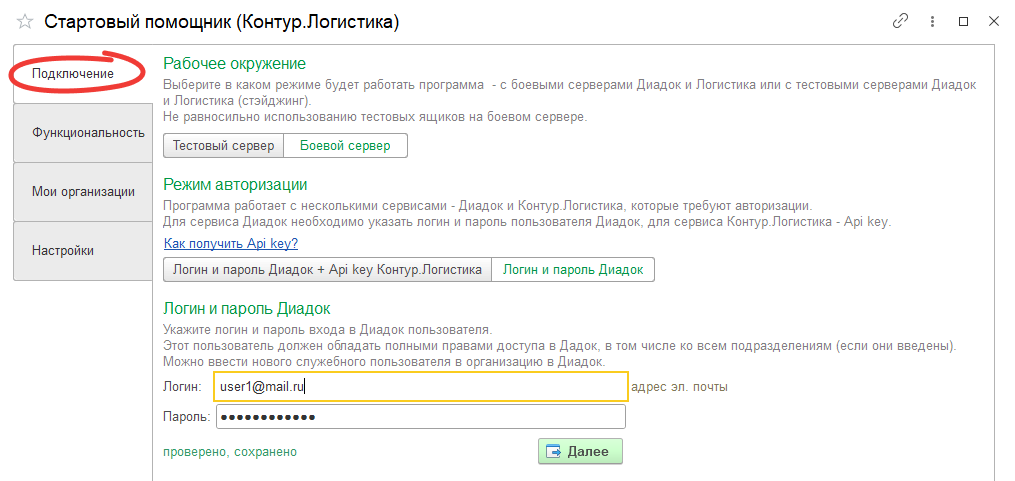Image resolution: width=1015 pixels, height=481 pixels.
Task: Go to the Мои организации tab
Action: point(83,192)
